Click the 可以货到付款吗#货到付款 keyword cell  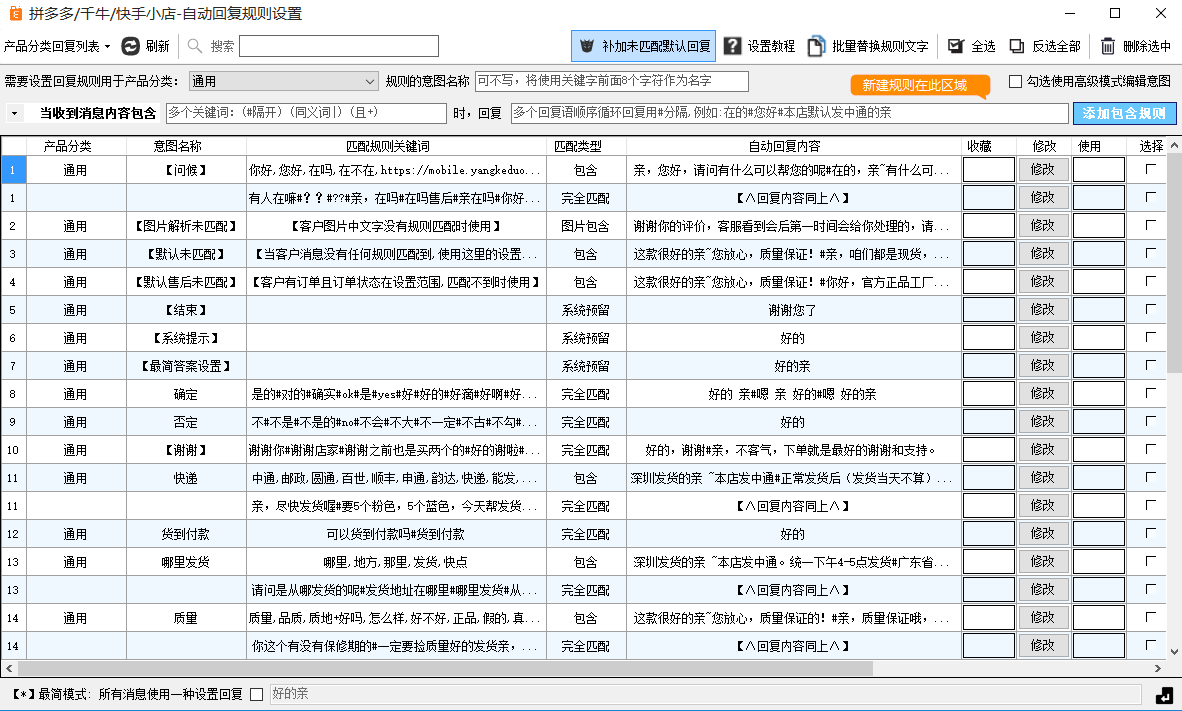coord(396,534)
